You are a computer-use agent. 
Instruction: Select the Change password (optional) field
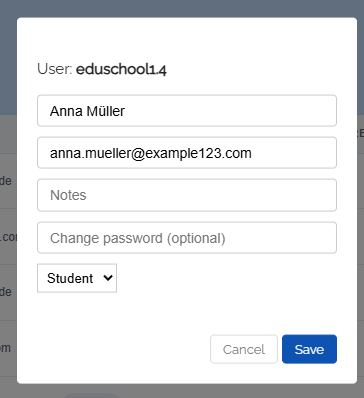[187, 238]
